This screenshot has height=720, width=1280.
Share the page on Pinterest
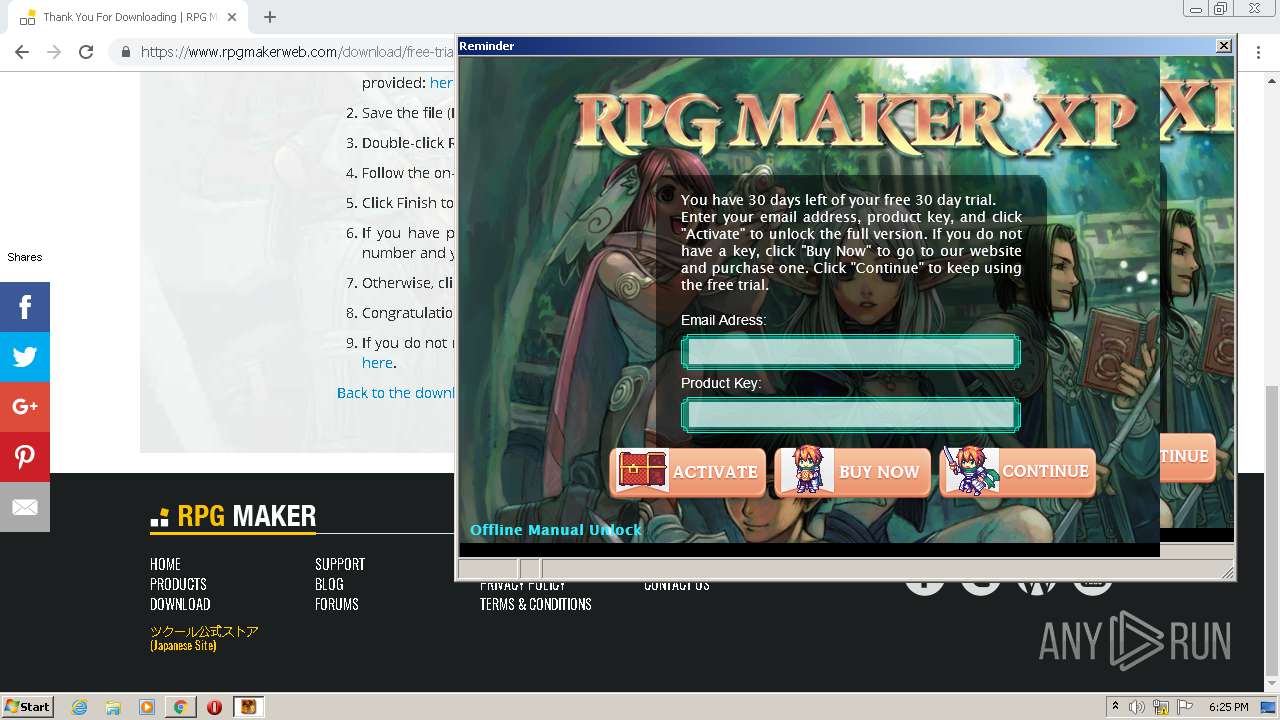click(x=25, y=457)
